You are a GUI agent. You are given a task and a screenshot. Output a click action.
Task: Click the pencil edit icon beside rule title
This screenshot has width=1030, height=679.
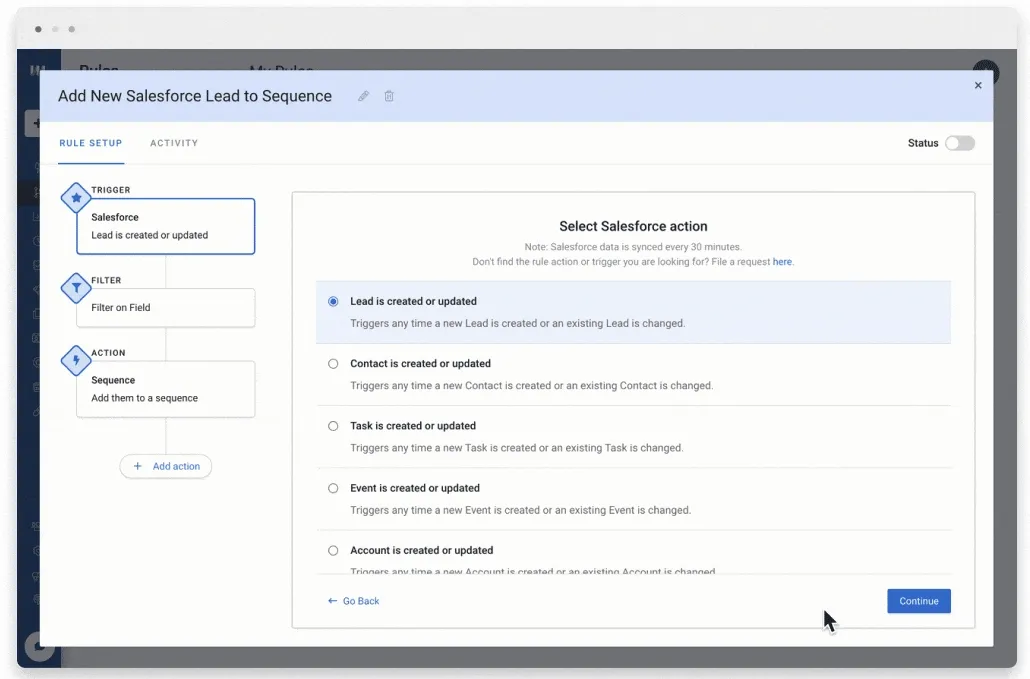pos(363,97)
